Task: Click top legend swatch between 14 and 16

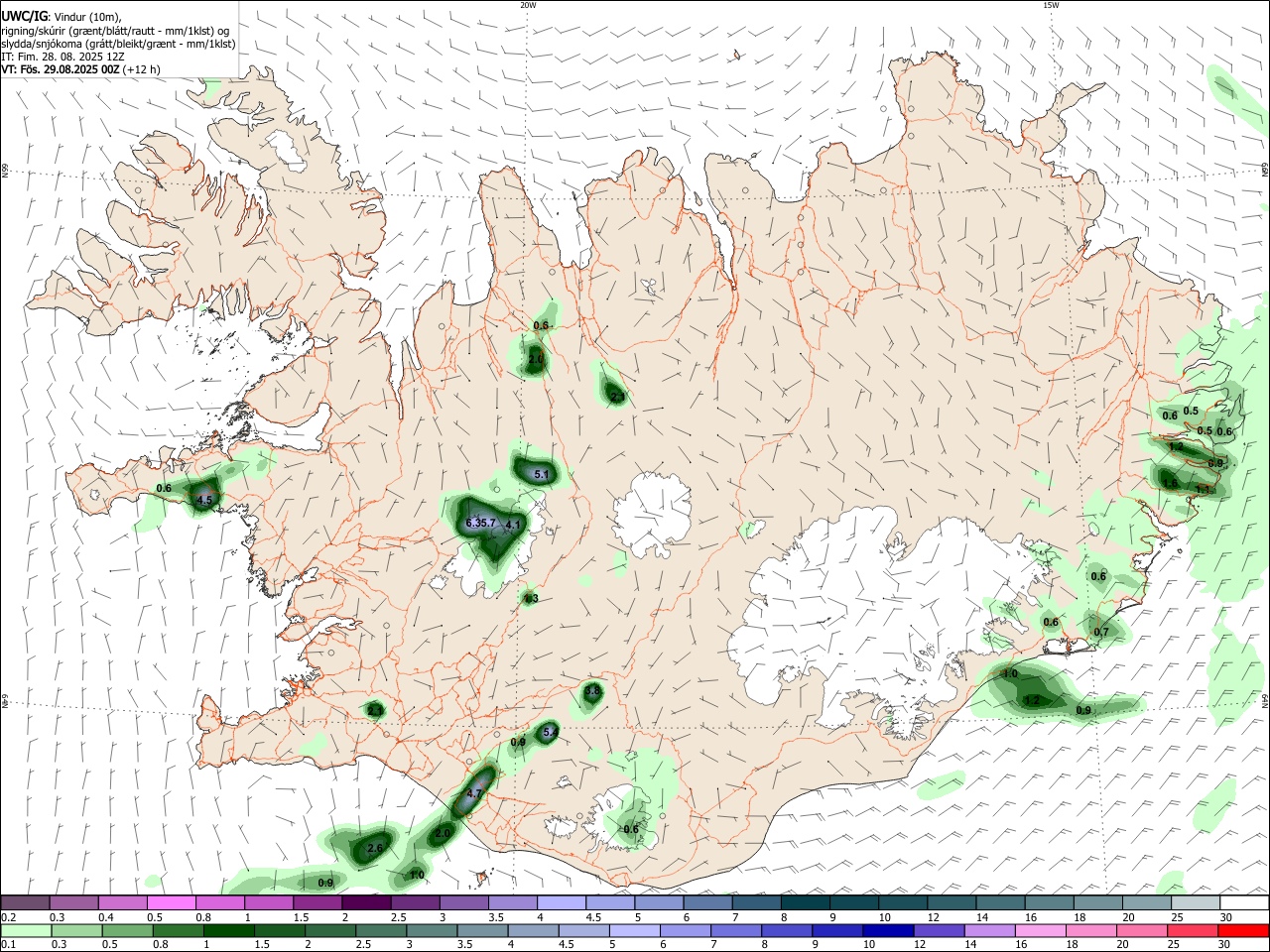Action: pyautogui.click(x=999, y=902)
